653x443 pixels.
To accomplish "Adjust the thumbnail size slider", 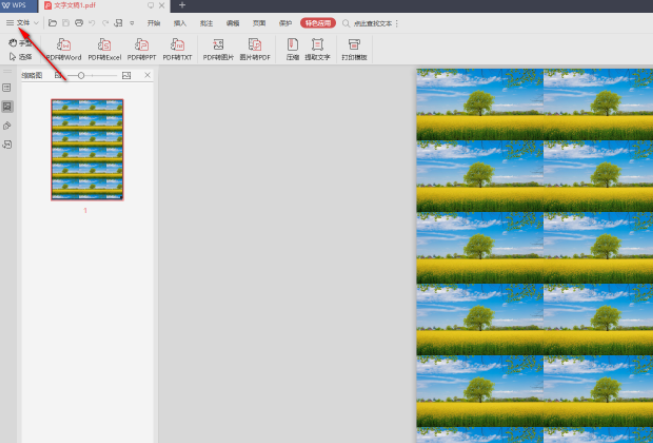I will tap(81, 75).
